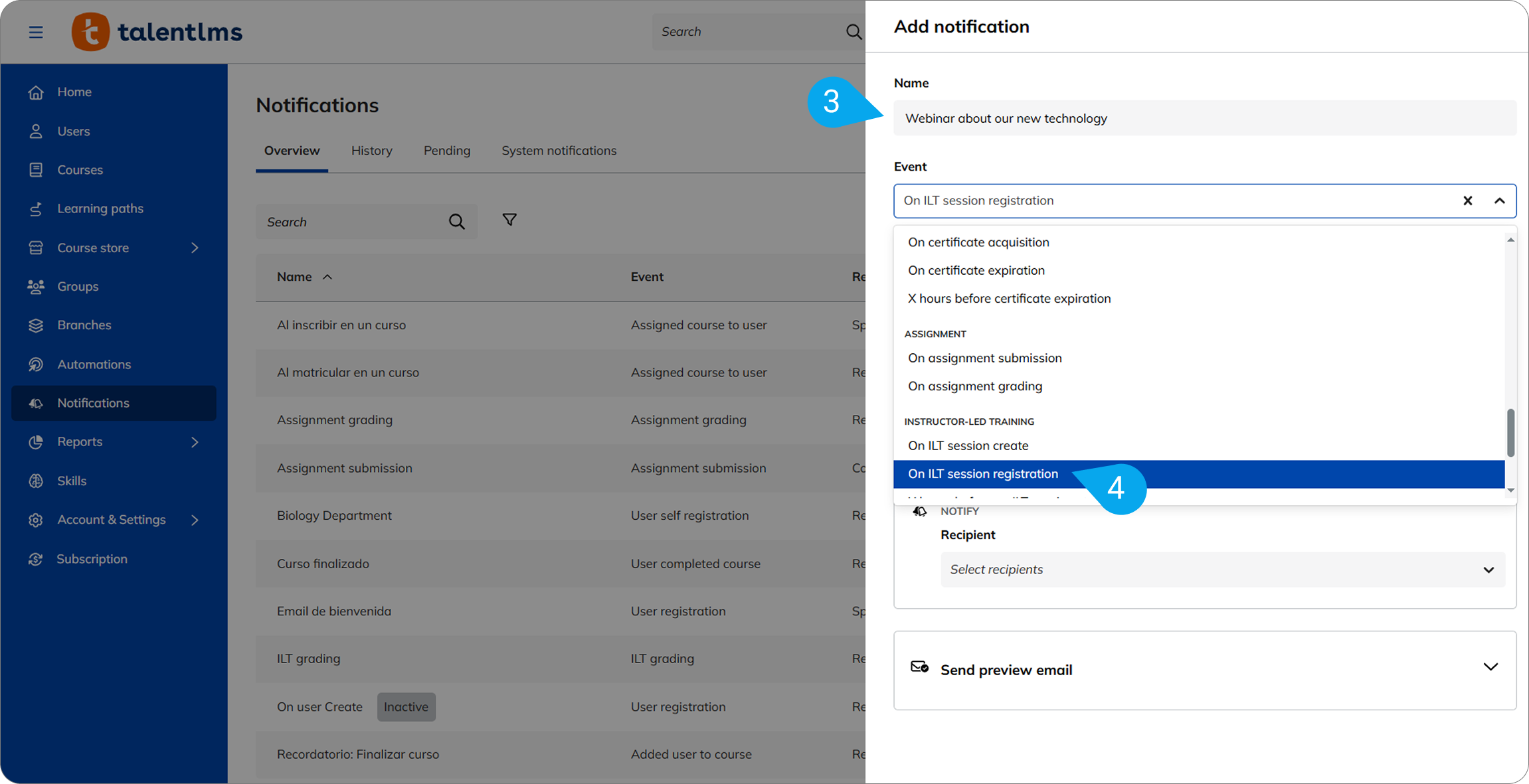The image size is (1529, 784).
Task: Collapse the Event dropdown chevron
Action: [1499, 200]
